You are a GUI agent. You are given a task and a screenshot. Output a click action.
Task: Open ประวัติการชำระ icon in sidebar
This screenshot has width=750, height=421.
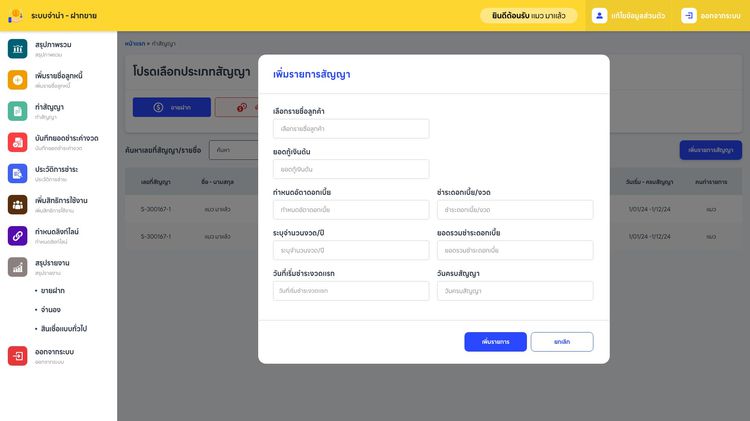[17, 173]
